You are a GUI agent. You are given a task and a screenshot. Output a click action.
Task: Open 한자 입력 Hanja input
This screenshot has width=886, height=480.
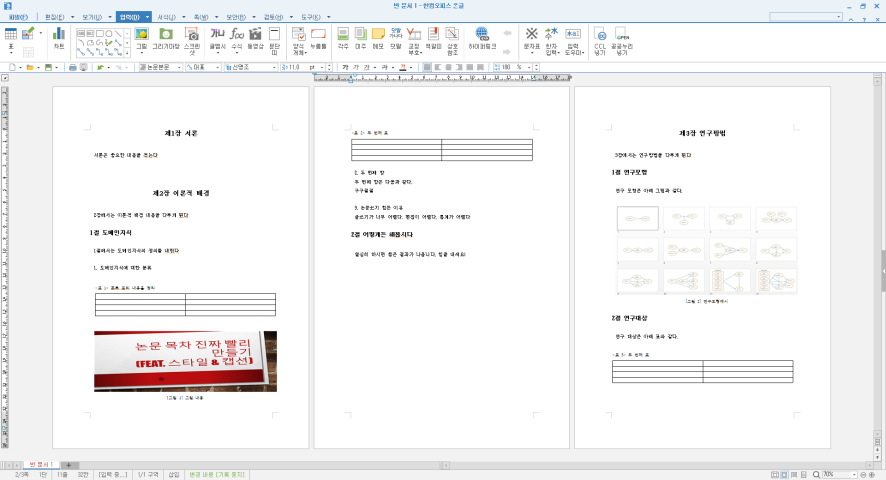551,41
